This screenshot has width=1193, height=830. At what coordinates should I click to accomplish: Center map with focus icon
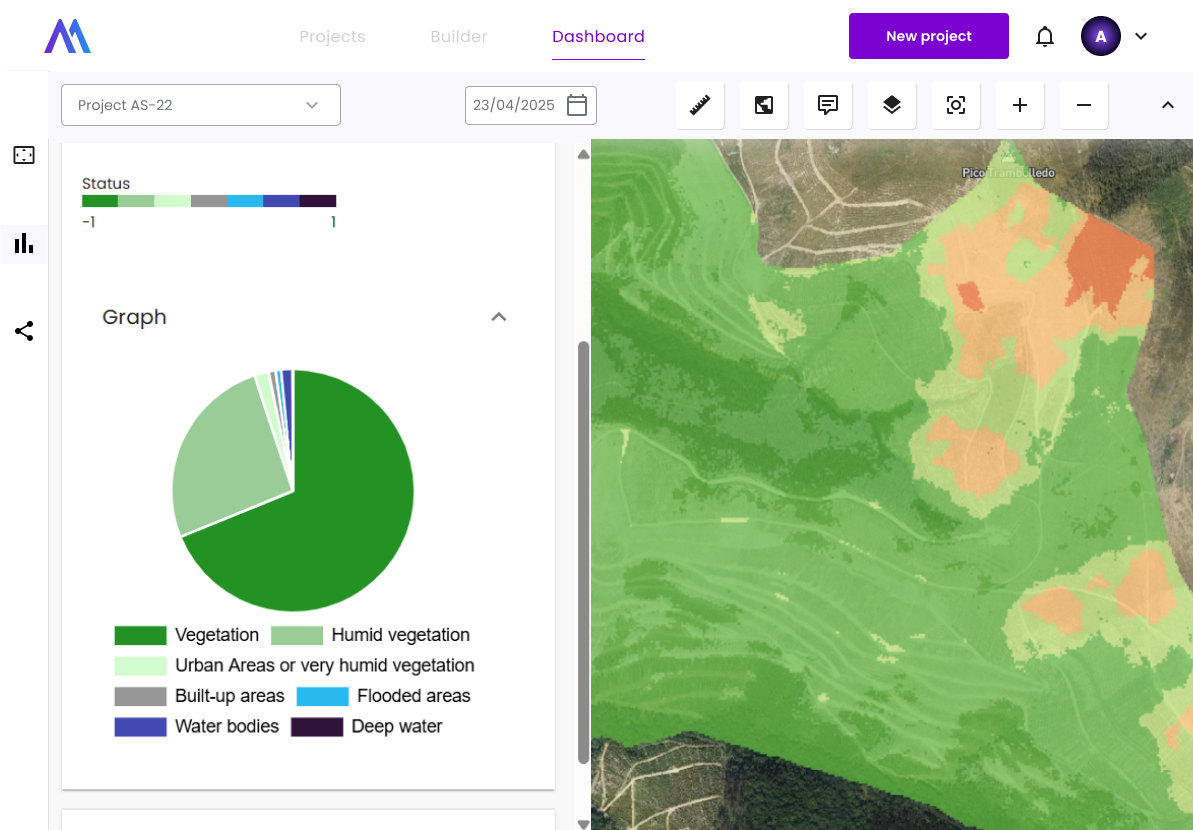pyautogui.click(x=956, y=105)
